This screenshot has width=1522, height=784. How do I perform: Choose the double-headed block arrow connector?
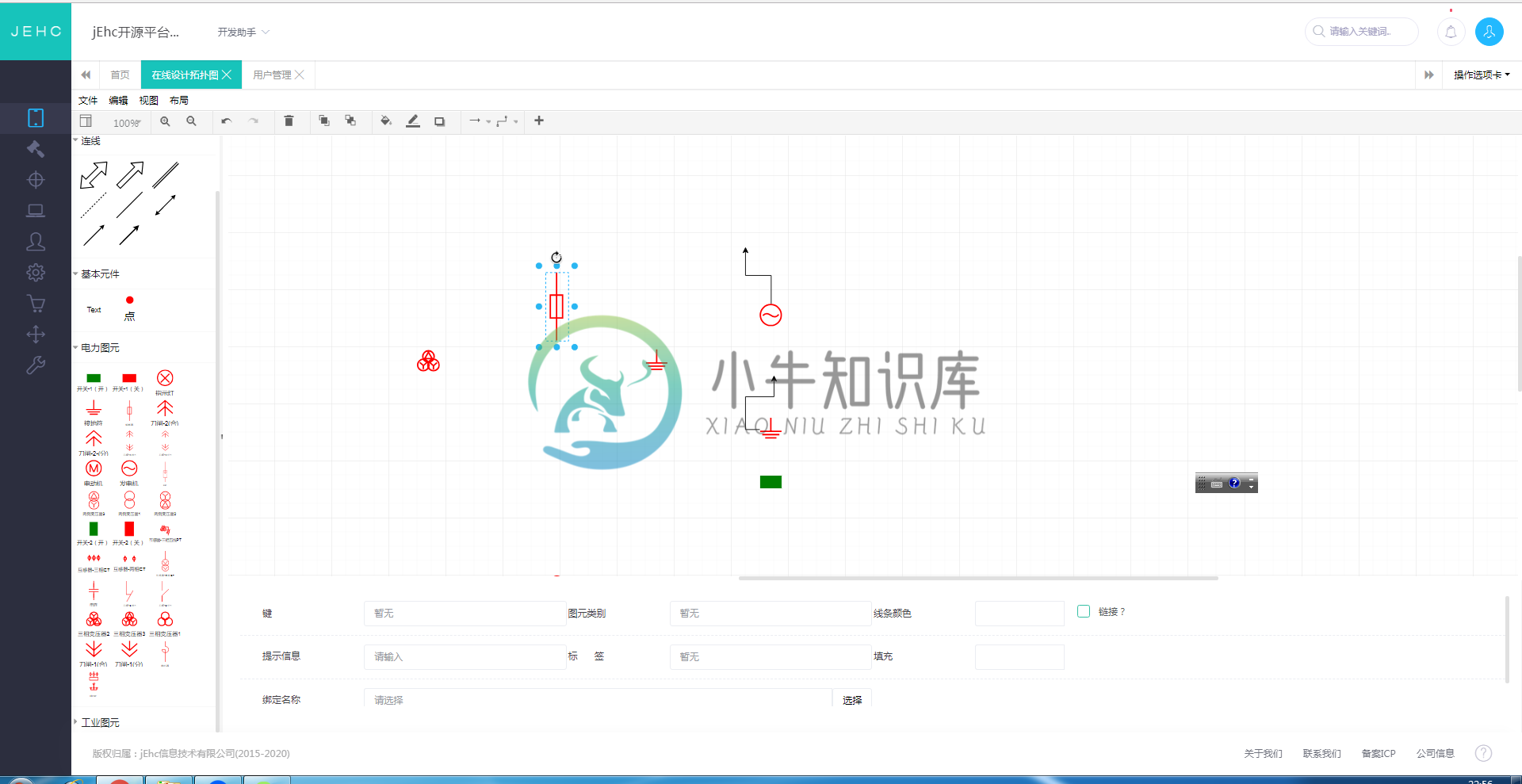94,175
